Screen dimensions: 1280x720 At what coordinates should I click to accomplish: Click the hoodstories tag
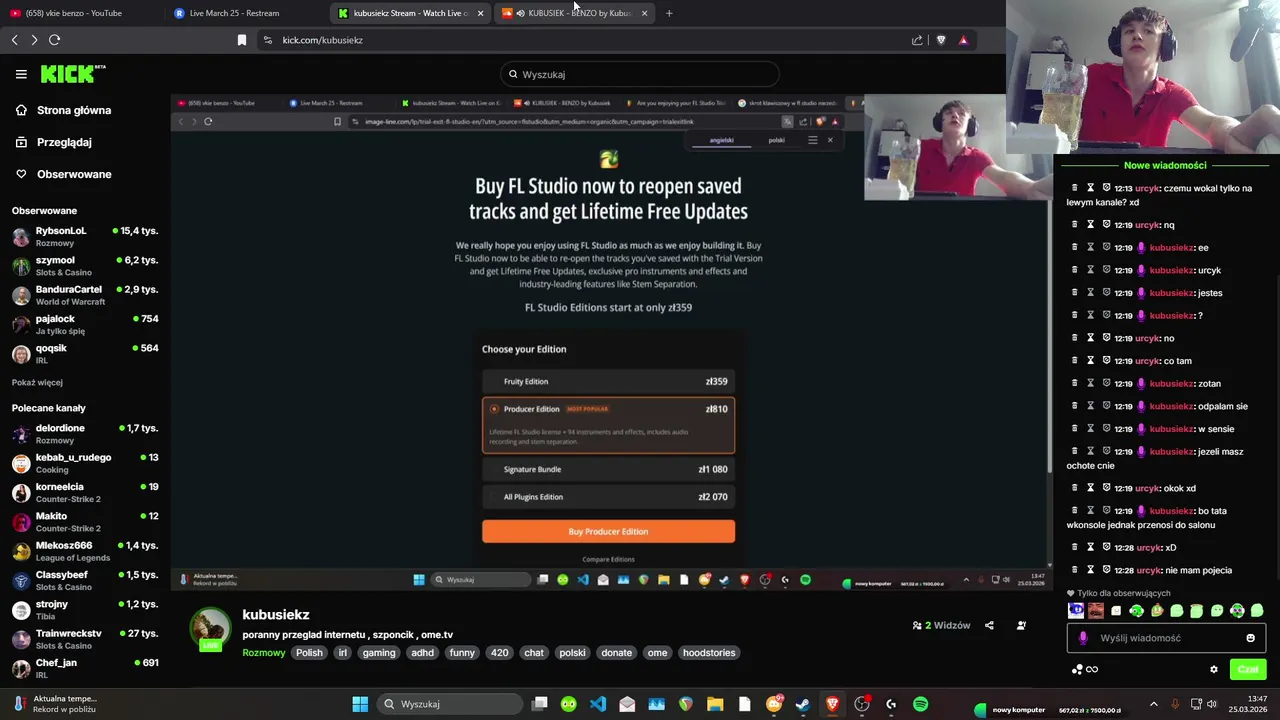[x=709, y=653]
